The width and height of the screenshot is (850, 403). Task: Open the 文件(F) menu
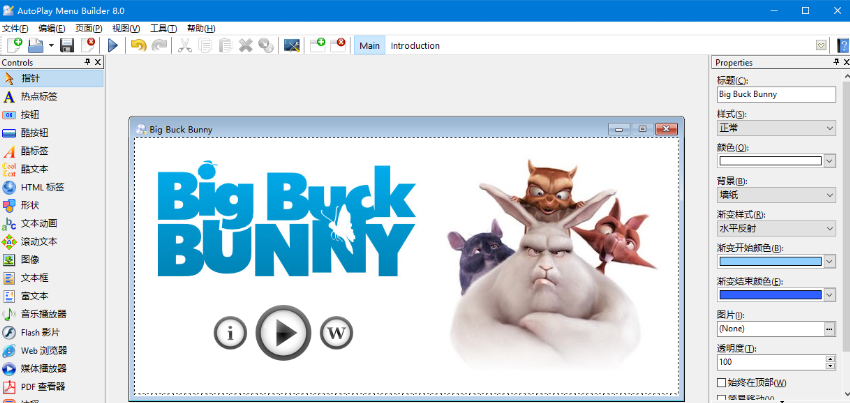tap(15, 29)
